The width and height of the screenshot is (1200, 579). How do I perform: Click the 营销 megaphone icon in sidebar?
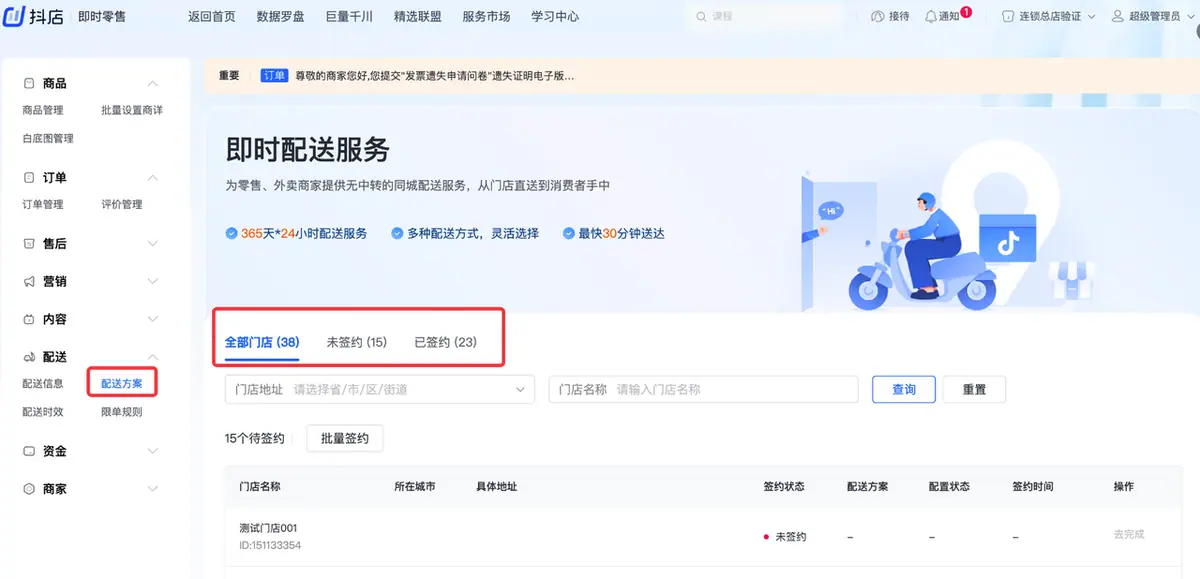(x=29, y=282)
